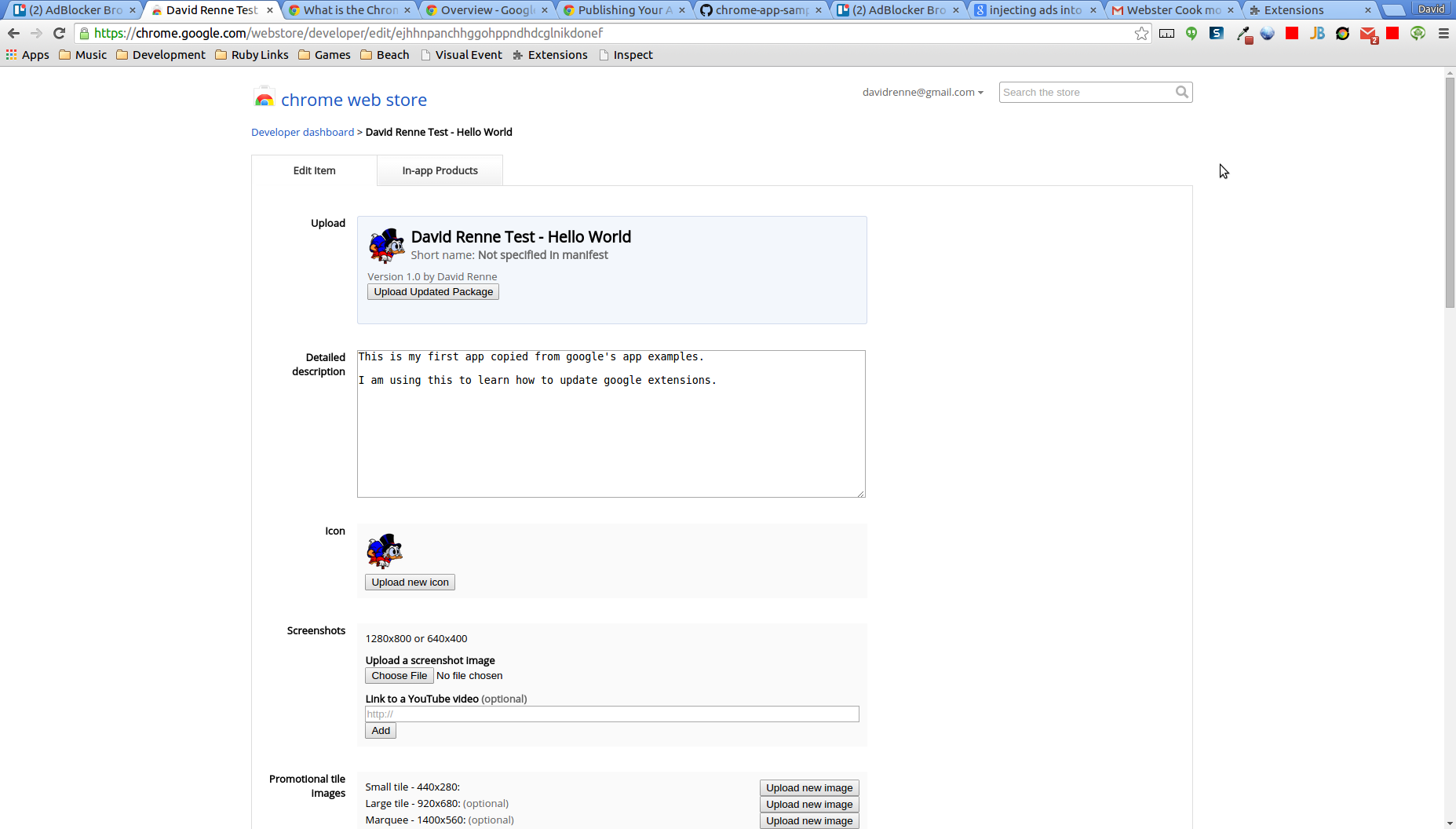Open the green circular robot extension
The image size is (1456, 829).
pyautogui.click(x=1418, y=33)
